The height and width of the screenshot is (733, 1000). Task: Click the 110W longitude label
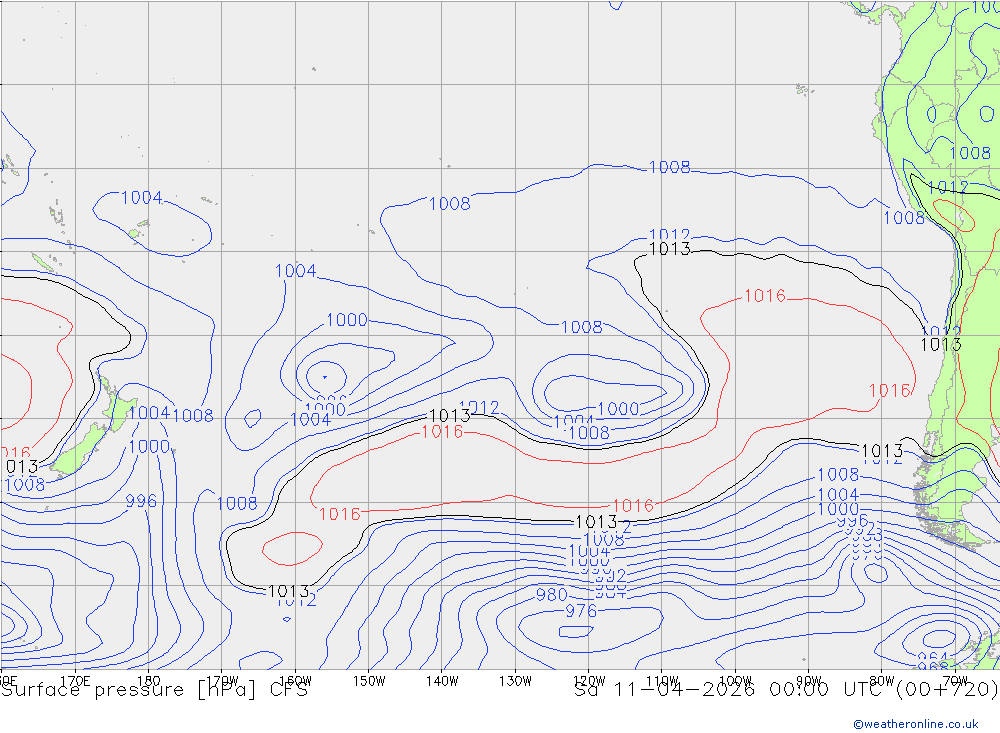662,681
